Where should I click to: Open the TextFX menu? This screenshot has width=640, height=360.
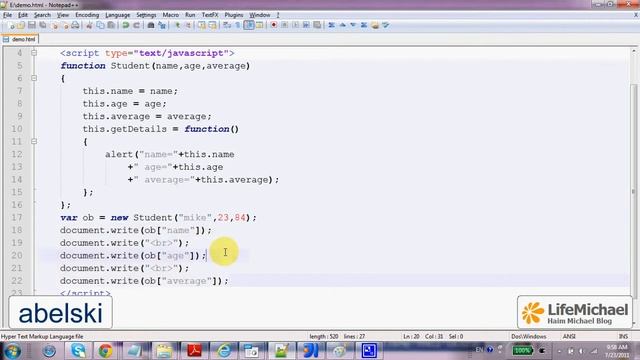(x=210, y=15)
